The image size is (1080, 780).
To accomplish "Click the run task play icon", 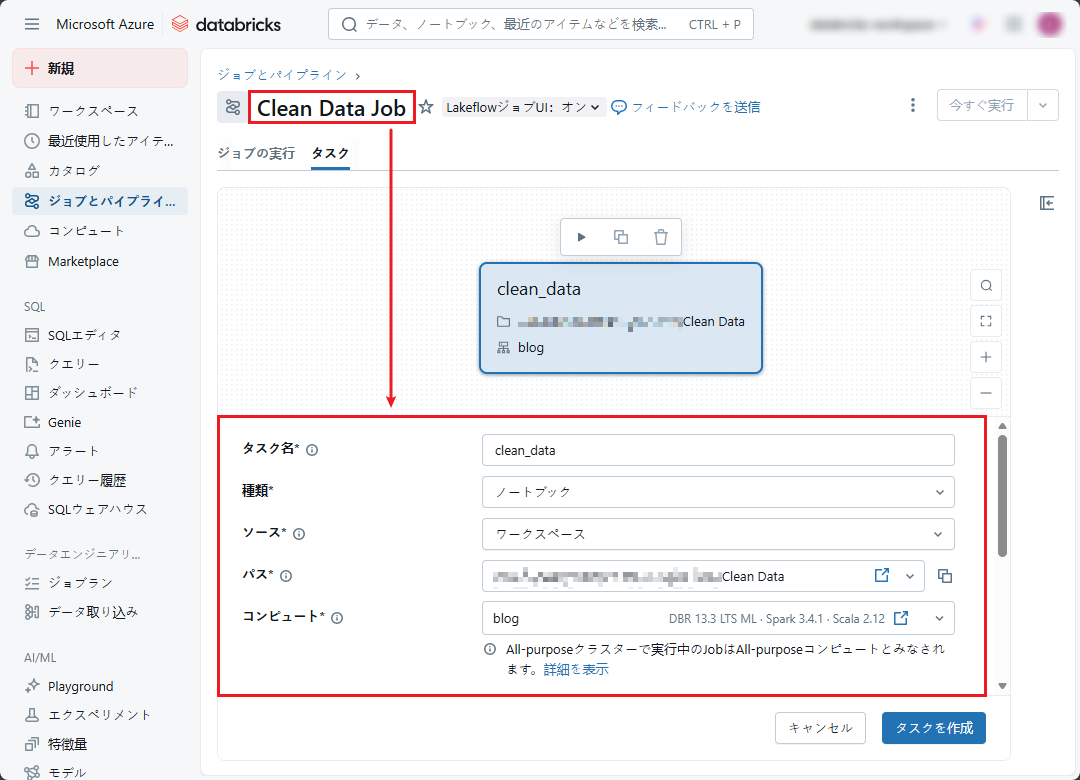I will pyautogui.click(x=582, y=237).
